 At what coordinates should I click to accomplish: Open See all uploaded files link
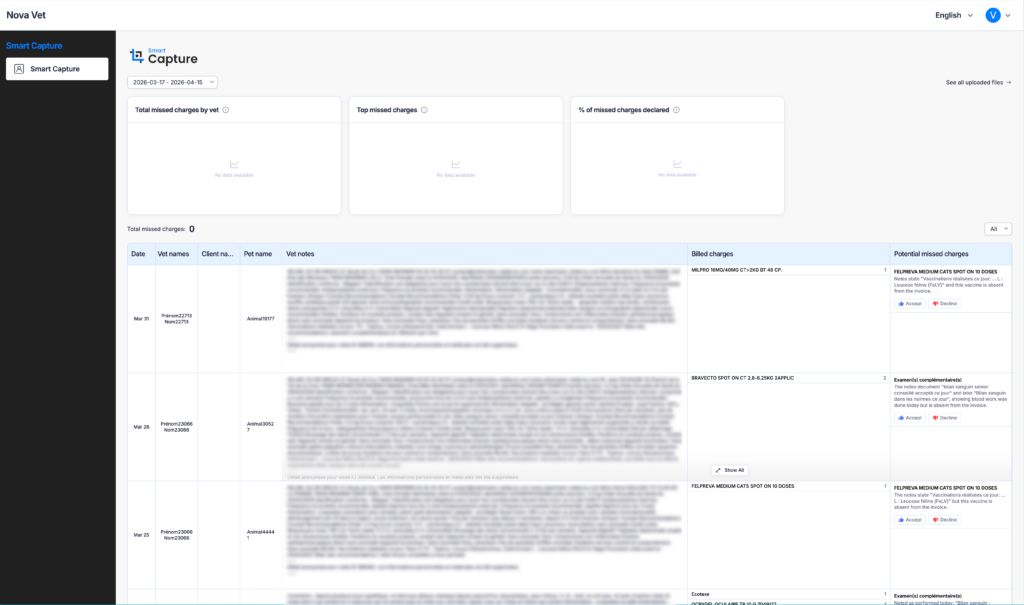coord(978,82)
